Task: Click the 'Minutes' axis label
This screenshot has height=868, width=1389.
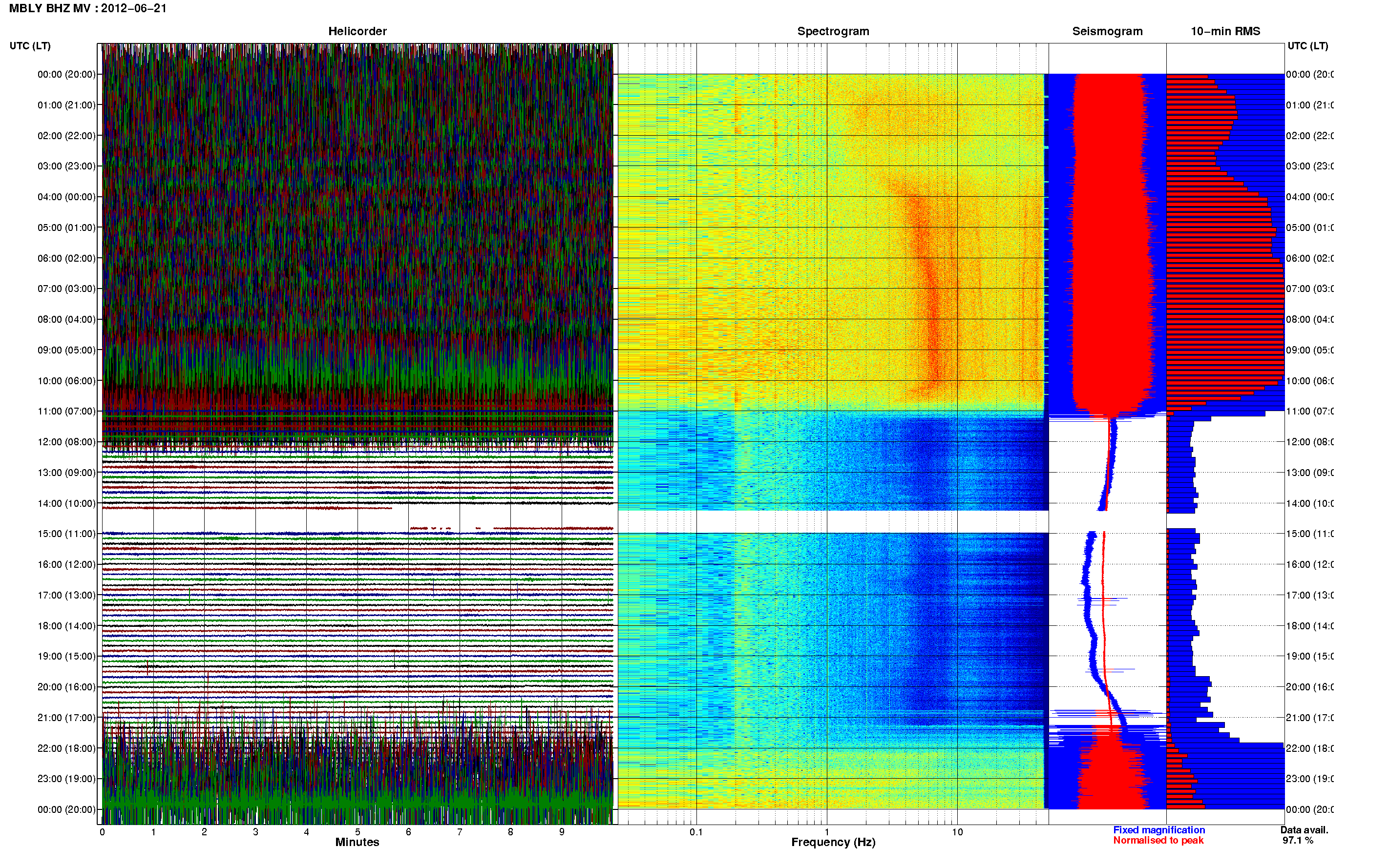Action: click(x=357, y=842)
